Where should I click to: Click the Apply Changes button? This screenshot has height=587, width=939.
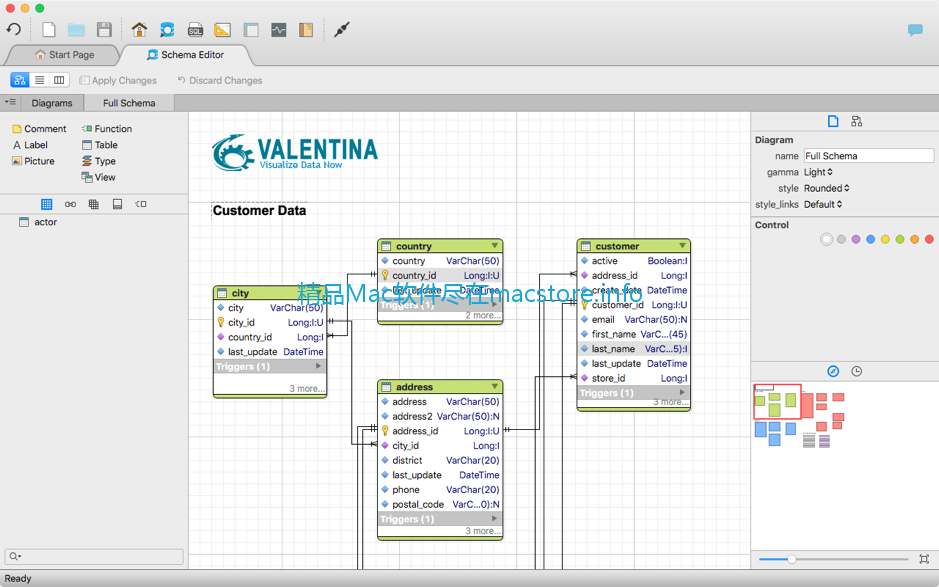pyautogui.click(x=118, y=80)
